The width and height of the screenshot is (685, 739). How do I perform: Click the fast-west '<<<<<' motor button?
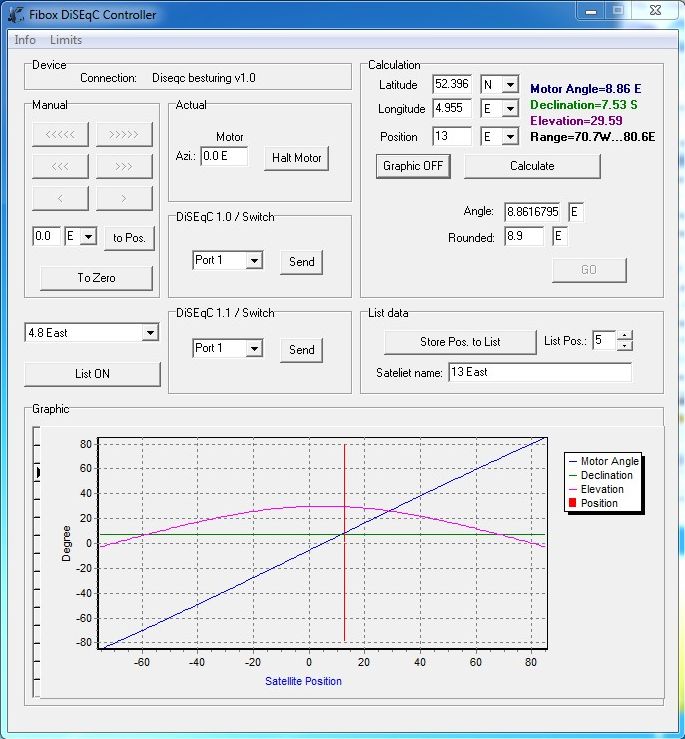[60, 134]
